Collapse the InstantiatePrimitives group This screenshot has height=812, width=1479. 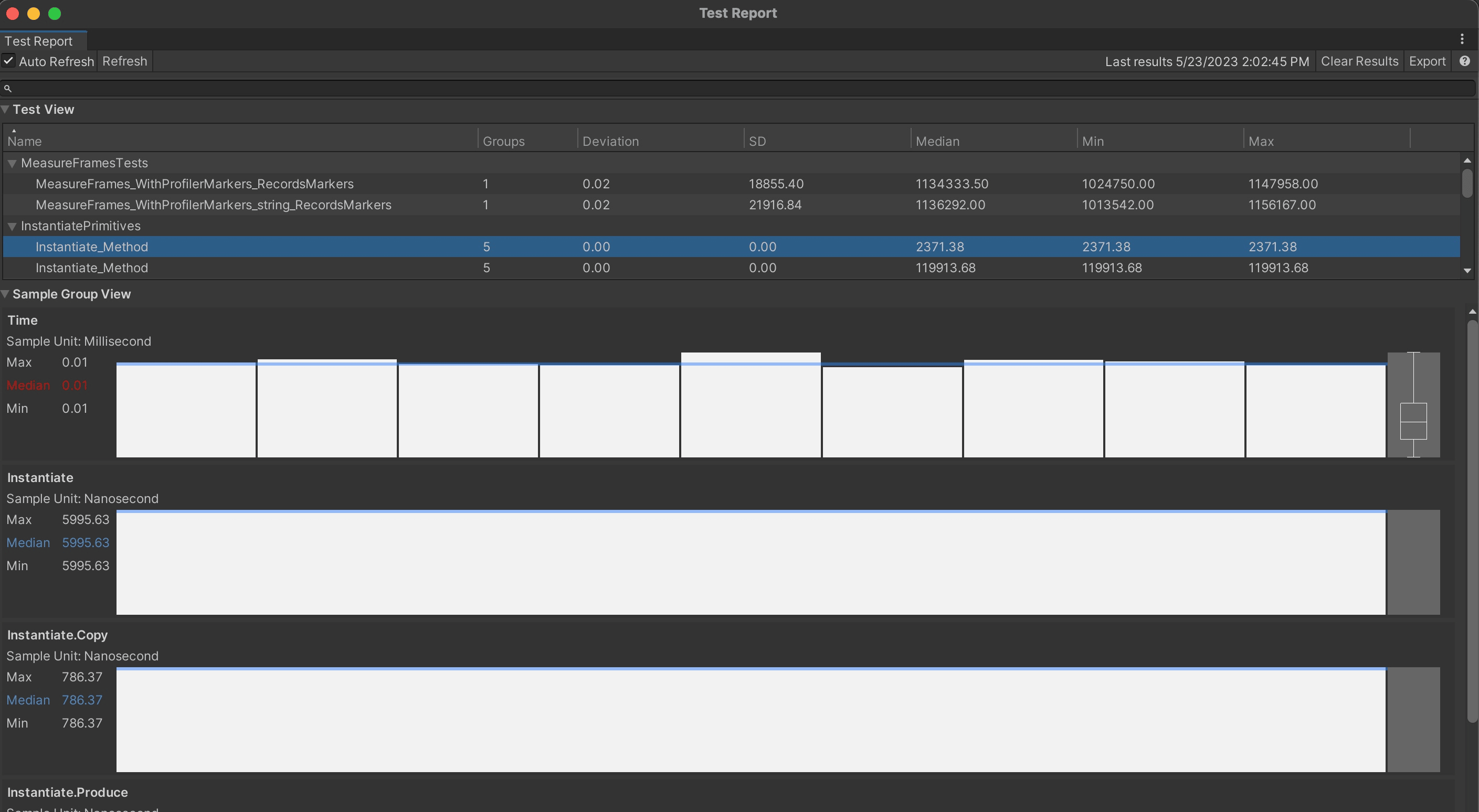pos(12,226)
